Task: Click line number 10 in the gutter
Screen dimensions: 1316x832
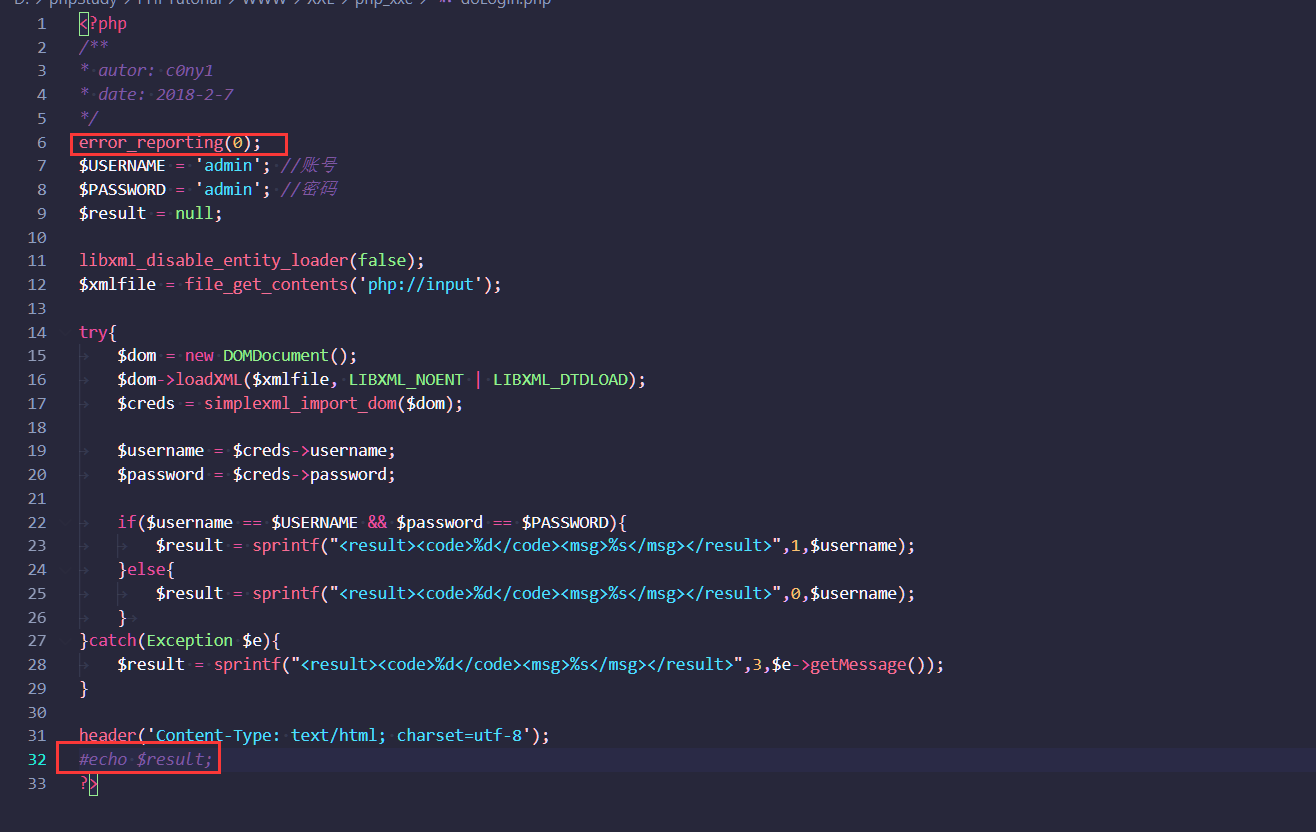Action: coord(37,238)
